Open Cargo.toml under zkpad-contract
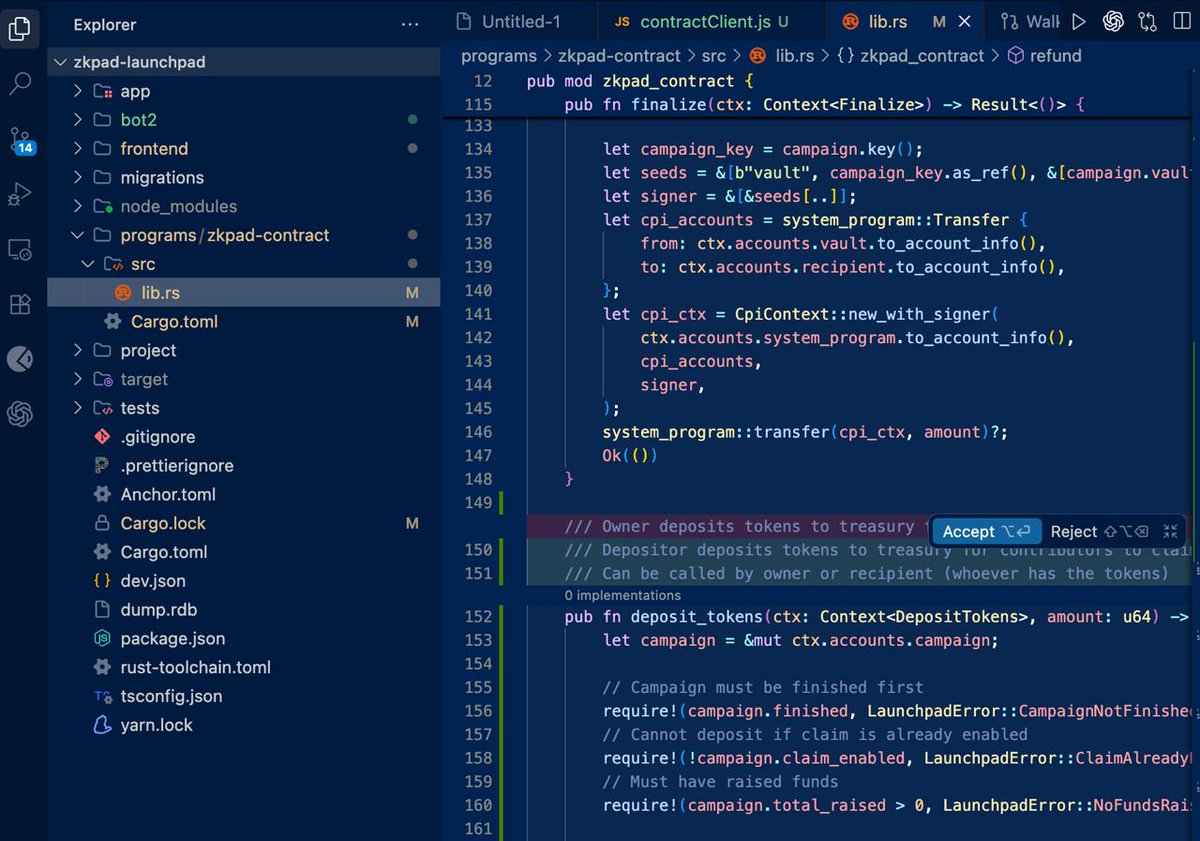 tap(244, 322)
